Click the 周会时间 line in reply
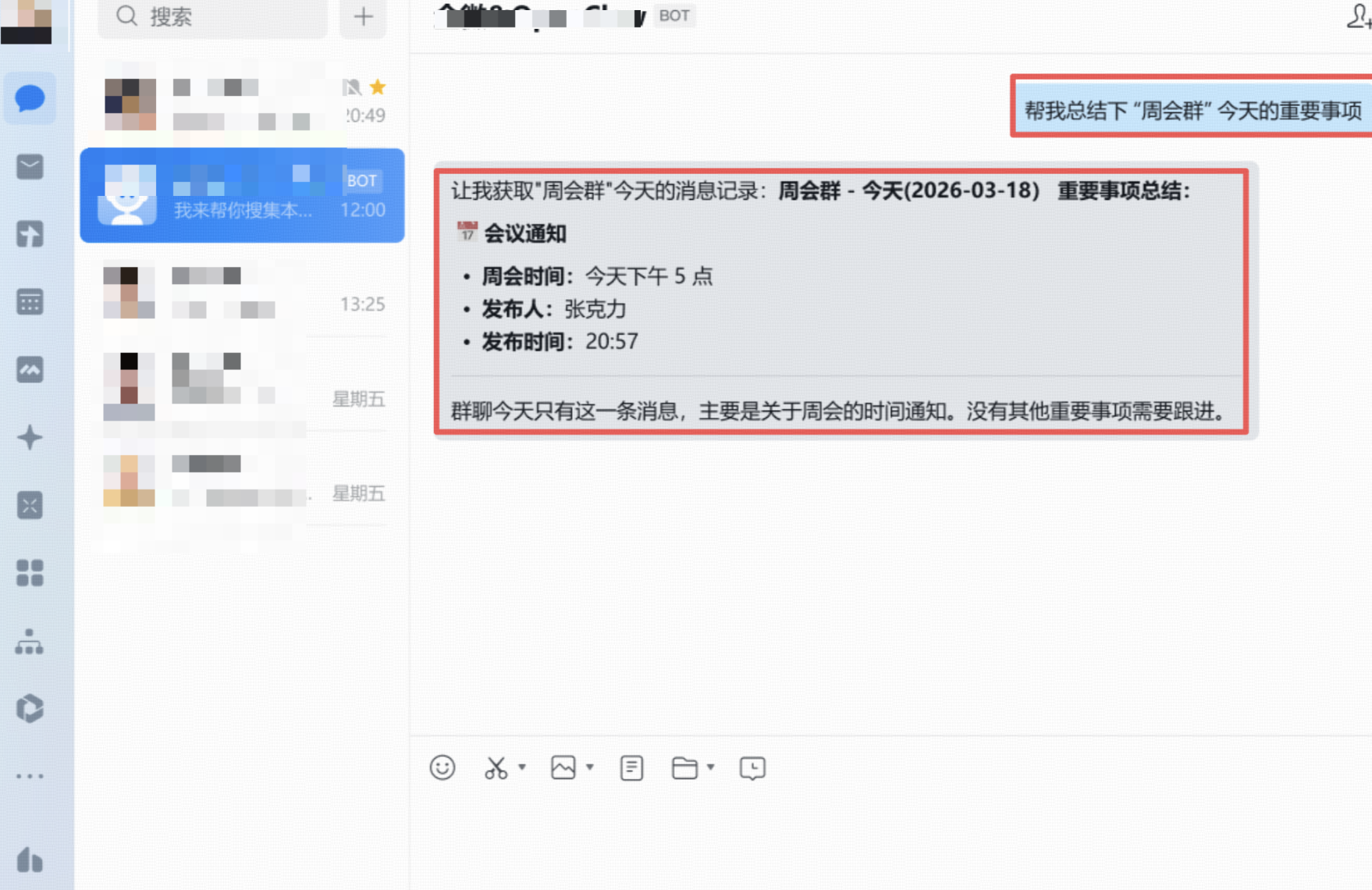Viewport: 1372px width, 890px height. [x=596, y=276]
